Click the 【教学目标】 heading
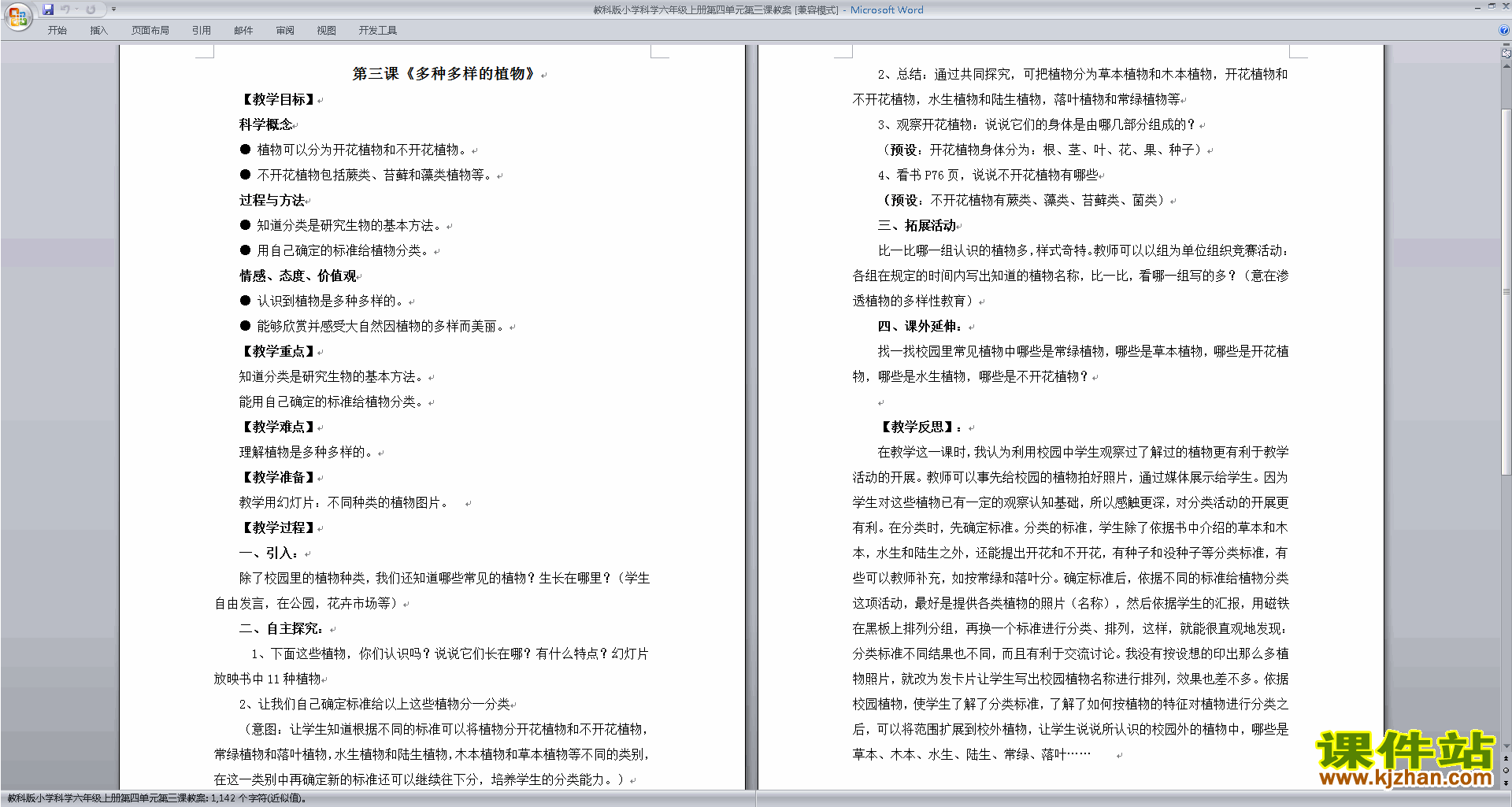1512x807 pixels. [x=279, y=99]
